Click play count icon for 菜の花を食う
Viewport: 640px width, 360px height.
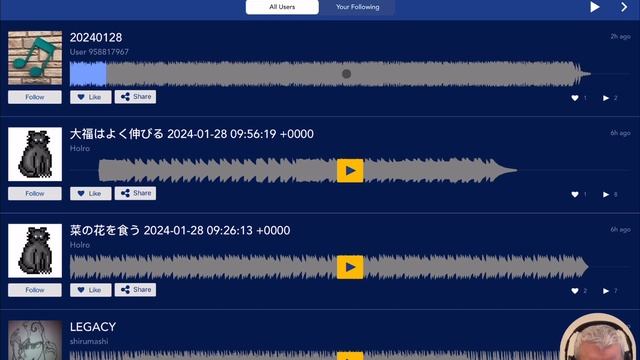606,291
